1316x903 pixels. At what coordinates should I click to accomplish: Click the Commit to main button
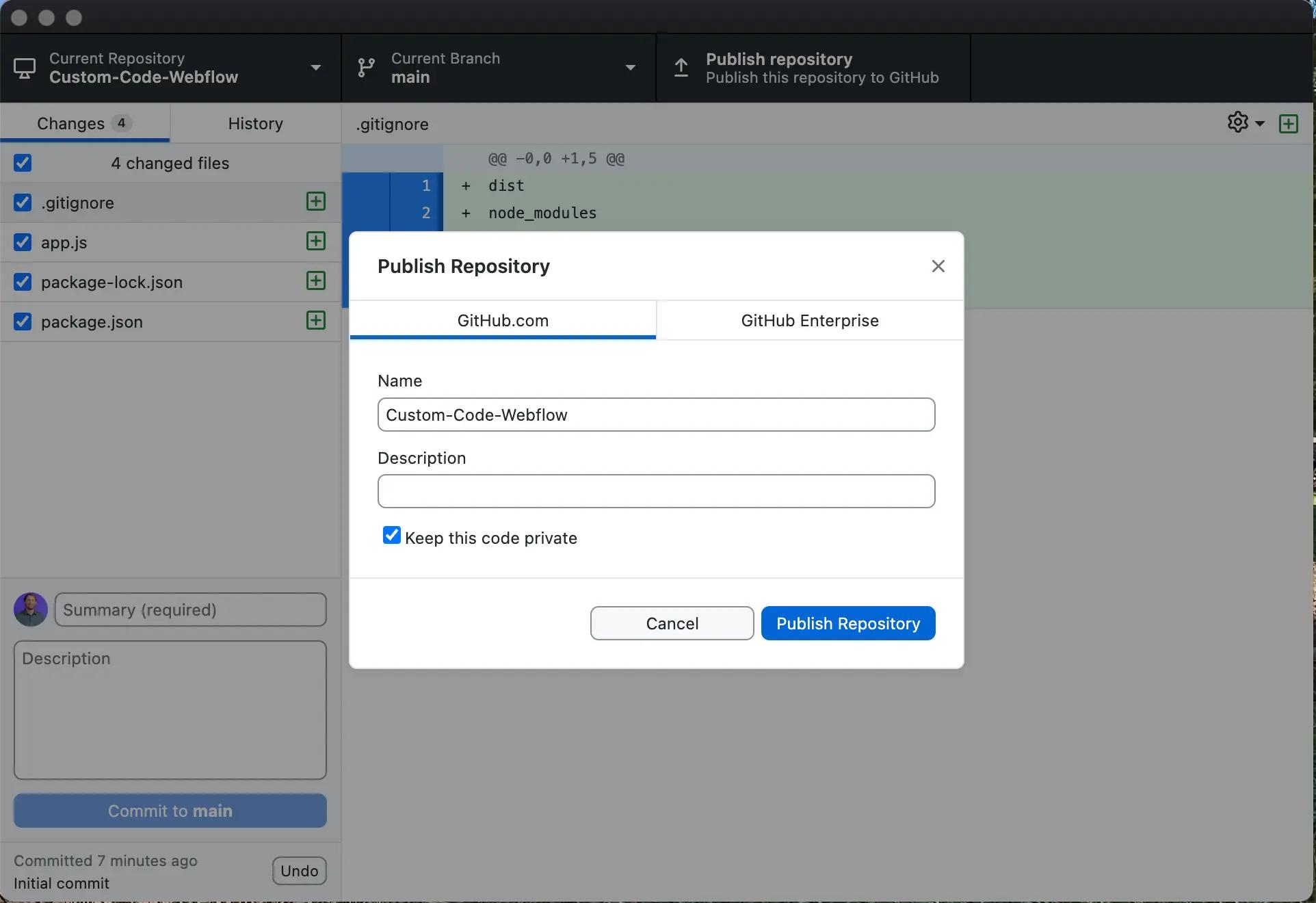pyautogui.click(x=170, y=811)
